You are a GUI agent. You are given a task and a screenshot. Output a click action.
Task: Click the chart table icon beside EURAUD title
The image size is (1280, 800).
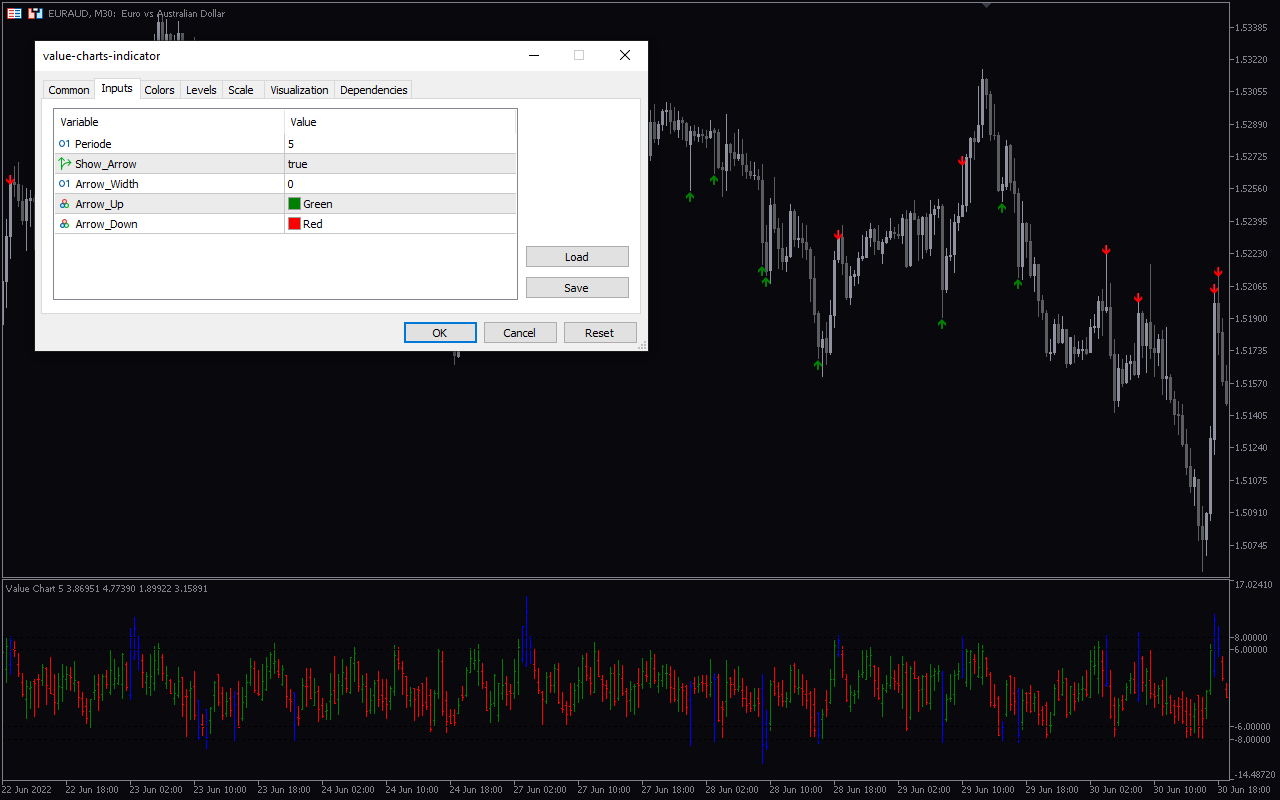[15, 13]
